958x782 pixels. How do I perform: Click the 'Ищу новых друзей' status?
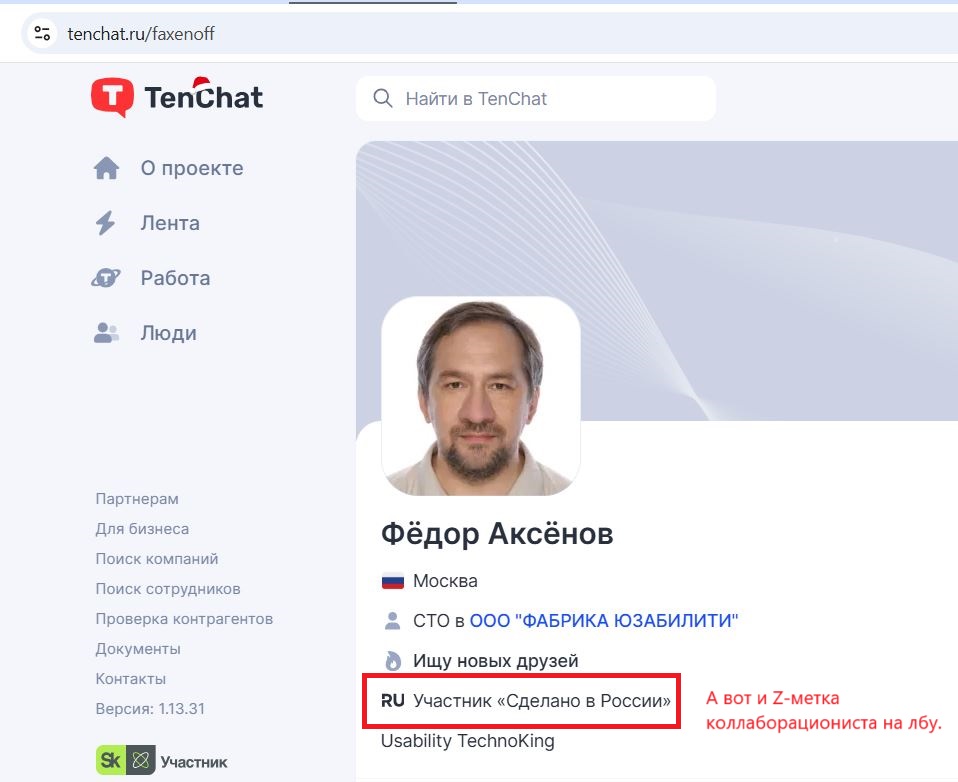click(495, 661)
